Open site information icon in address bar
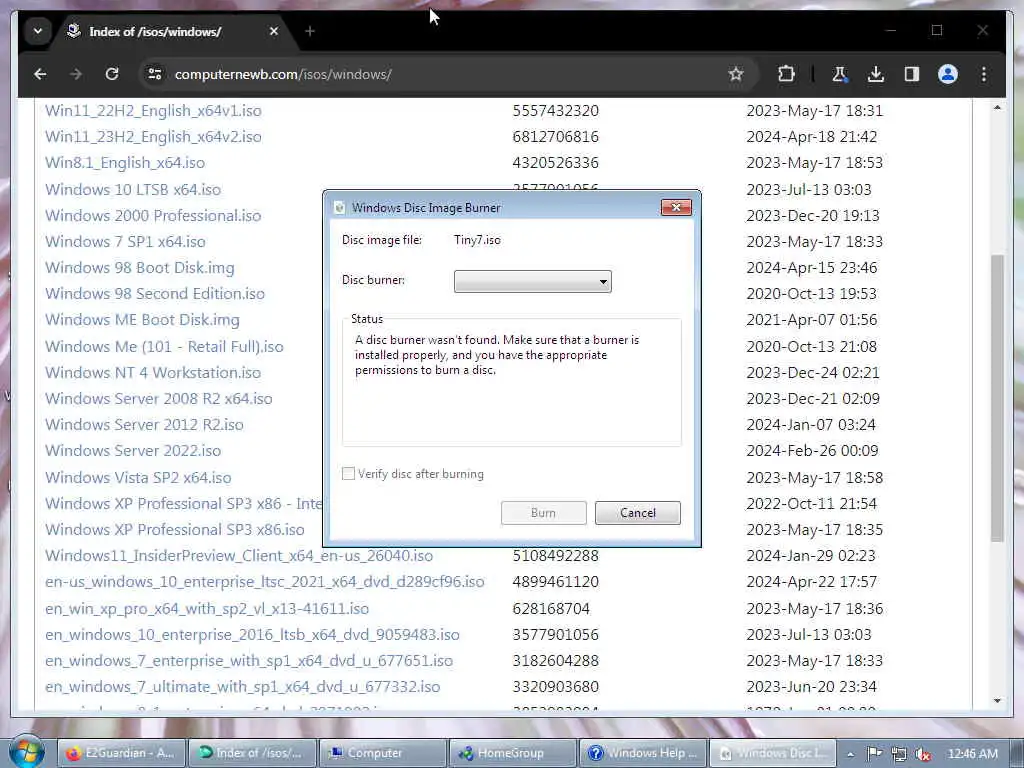This screenshot has height=768, width=1024. click(x=155, y=74)
